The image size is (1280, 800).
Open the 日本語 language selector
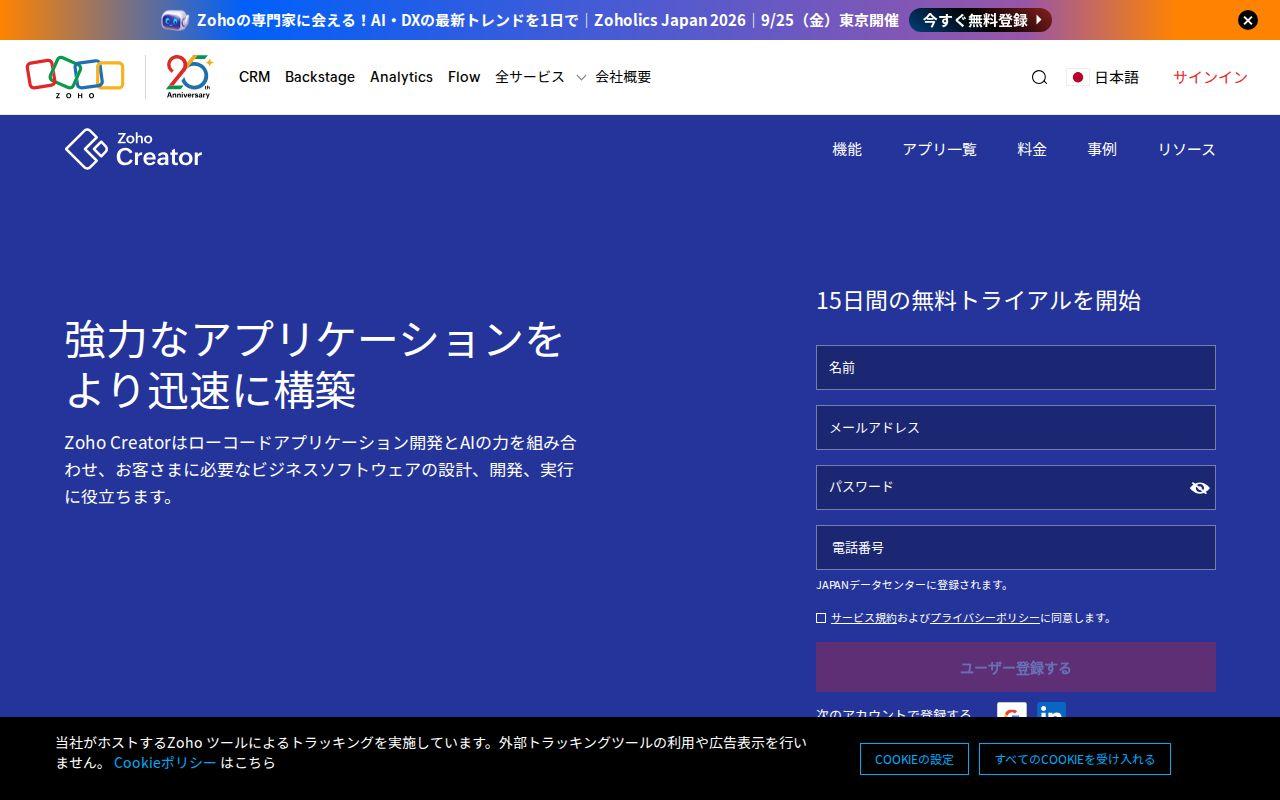(1104, 77)
